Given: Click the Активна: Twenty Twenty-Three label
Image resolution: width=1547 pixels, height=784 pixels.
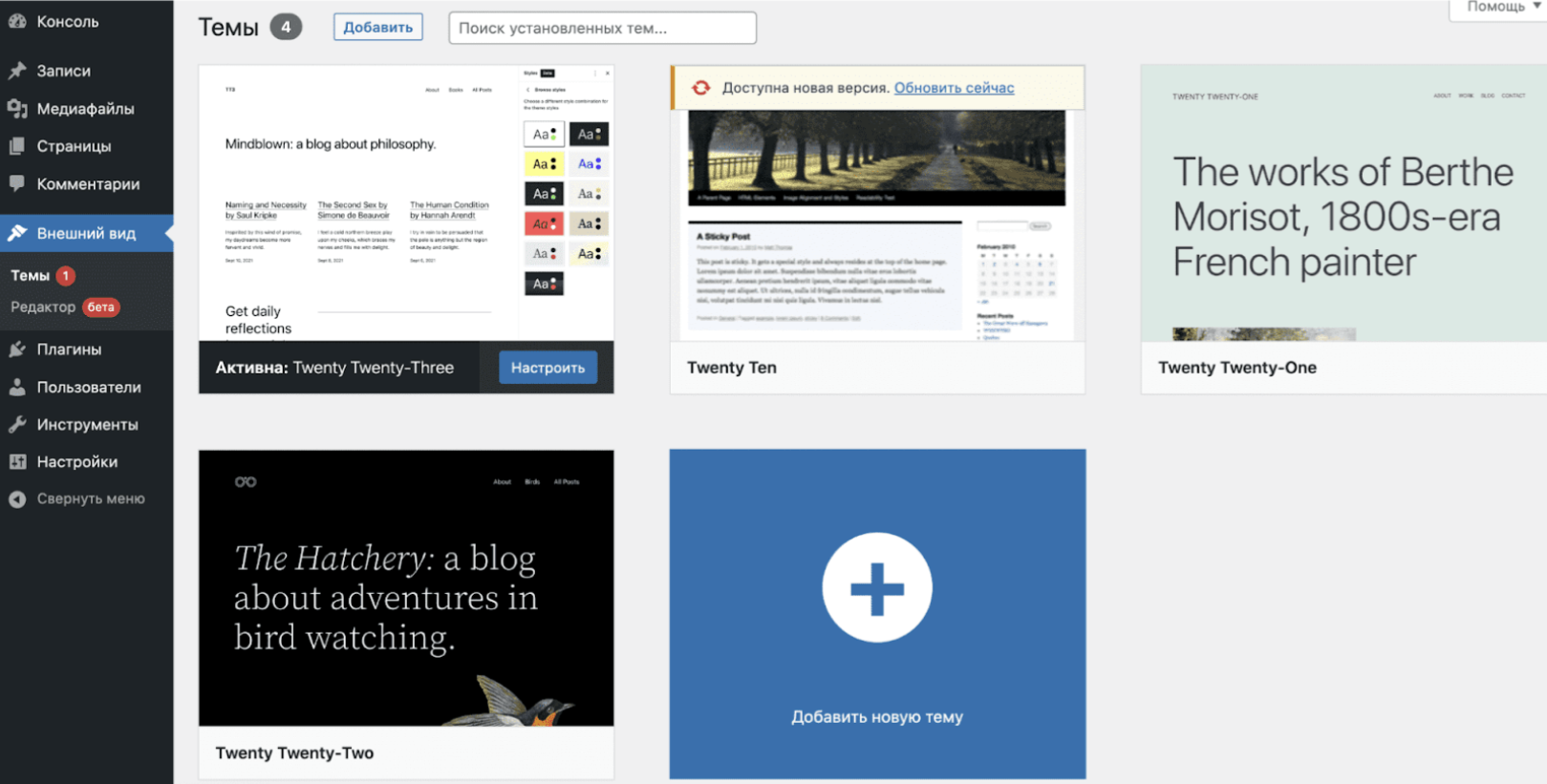Looking at the screenshot, I should coord(334,368).
